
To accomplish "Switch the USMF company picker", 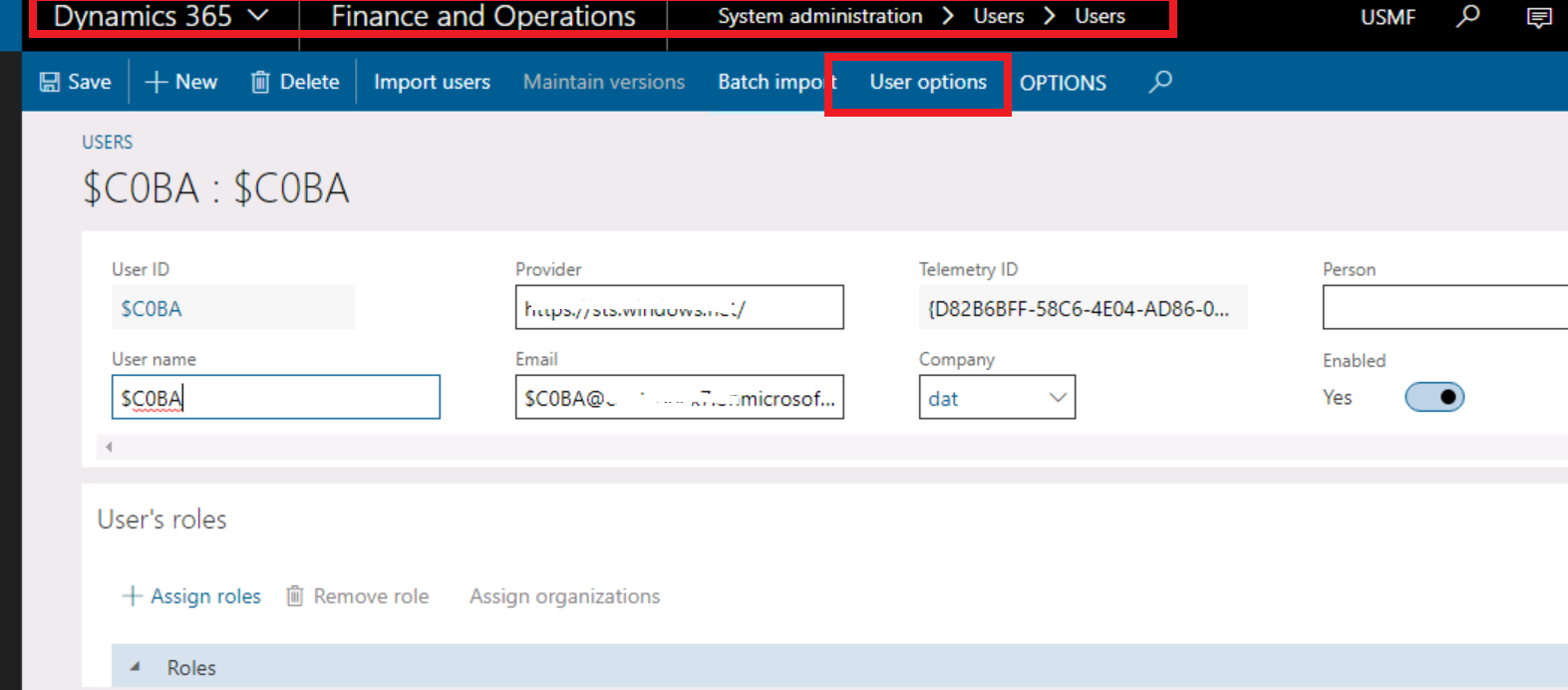I will click(x=1388, y=17).
